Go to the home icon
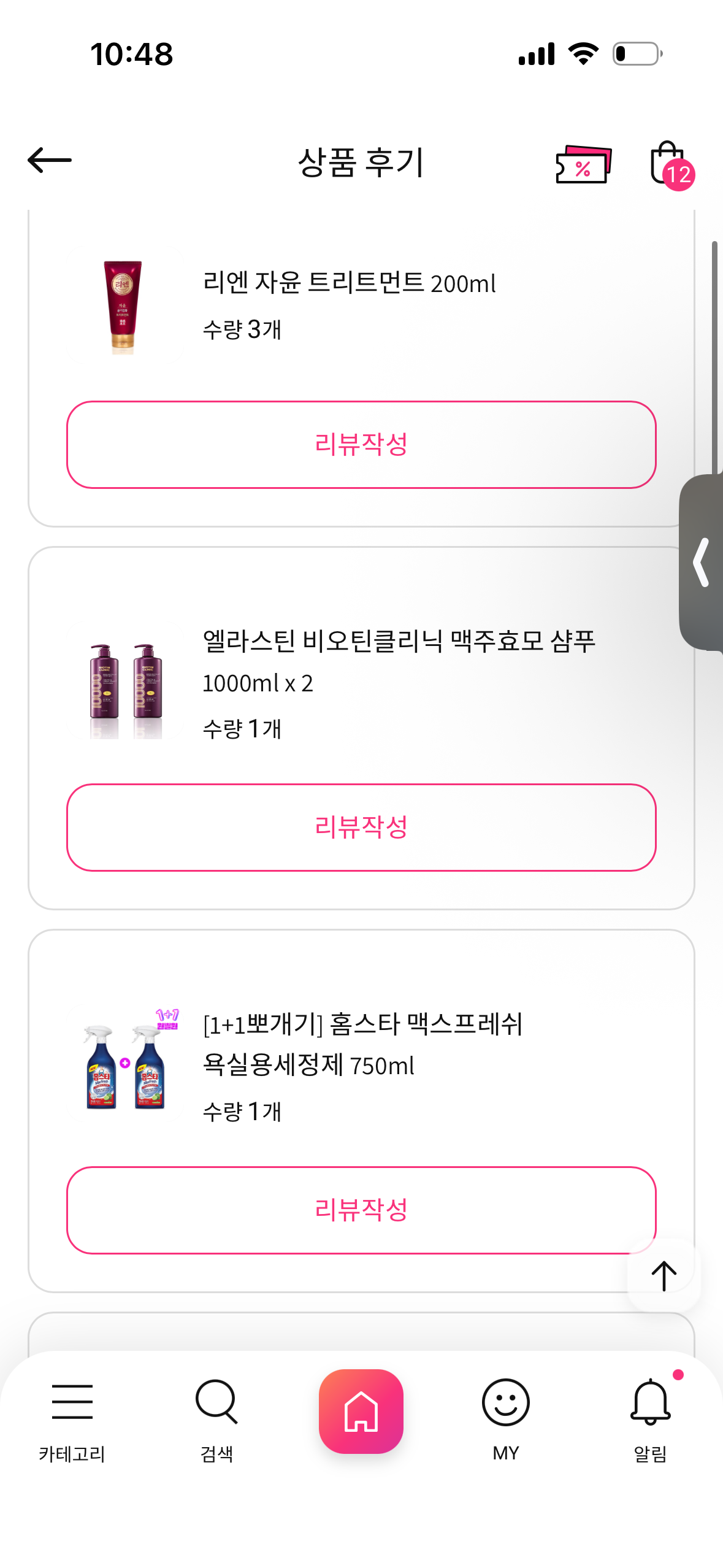Viewport: 723px width, 1568px height. [x=361, y=1411]
